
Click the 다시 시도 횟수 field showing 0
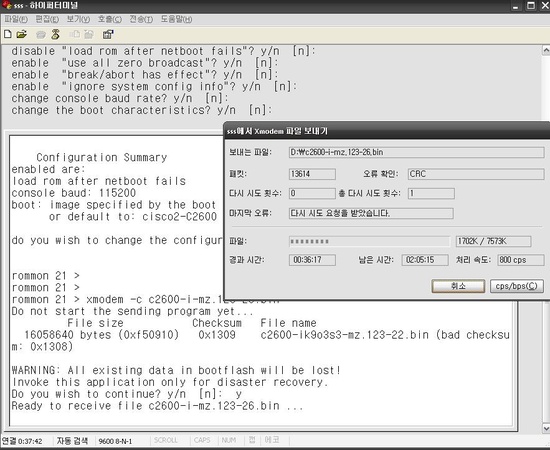coord(312,193)
